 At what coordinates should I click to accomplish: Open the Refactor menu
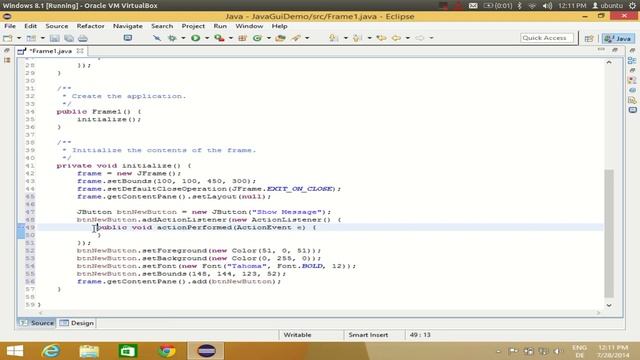click(x=91, y=26)
